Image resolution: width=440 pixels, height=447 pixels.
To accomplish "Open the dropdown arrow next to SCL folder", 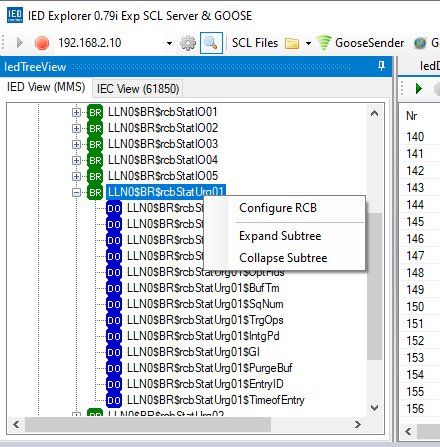I will point(308,43).
